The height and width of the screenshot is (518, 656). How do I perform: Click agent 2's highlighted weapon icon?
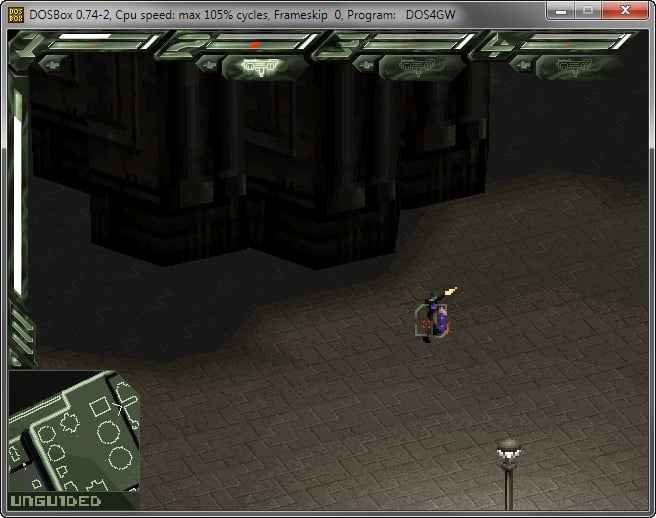click(x=260, y=67)
